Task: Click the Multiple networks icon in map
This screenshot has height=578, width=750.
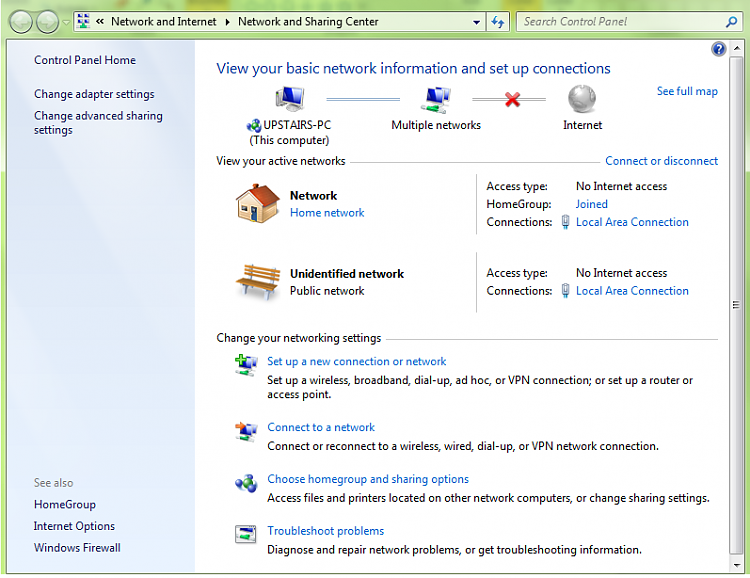Action: 436,100
